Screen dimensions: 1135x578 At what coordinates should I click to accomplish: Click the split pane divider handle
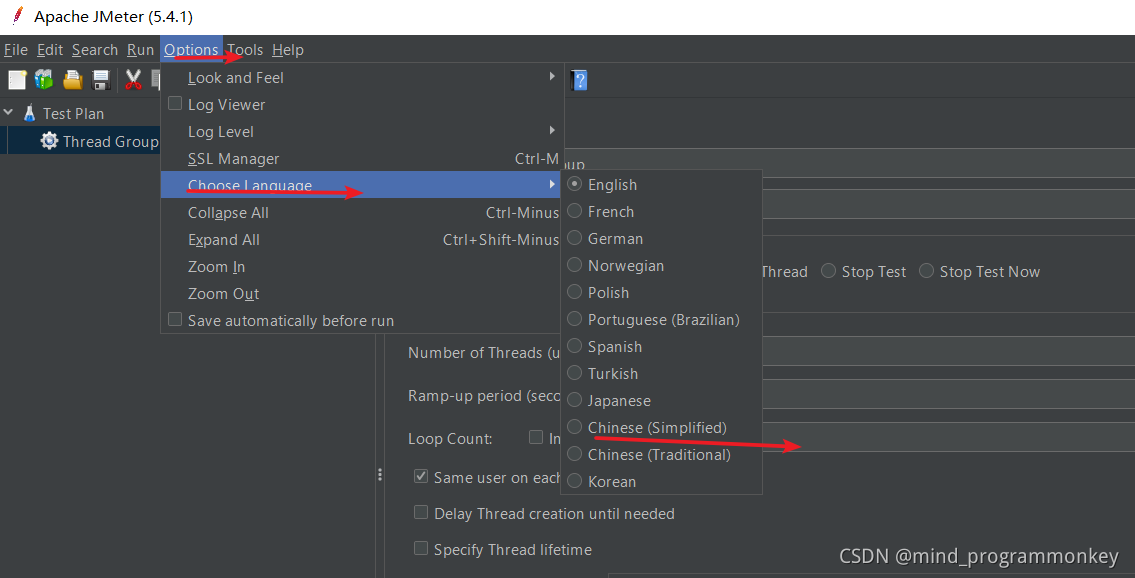pos(380,475)
